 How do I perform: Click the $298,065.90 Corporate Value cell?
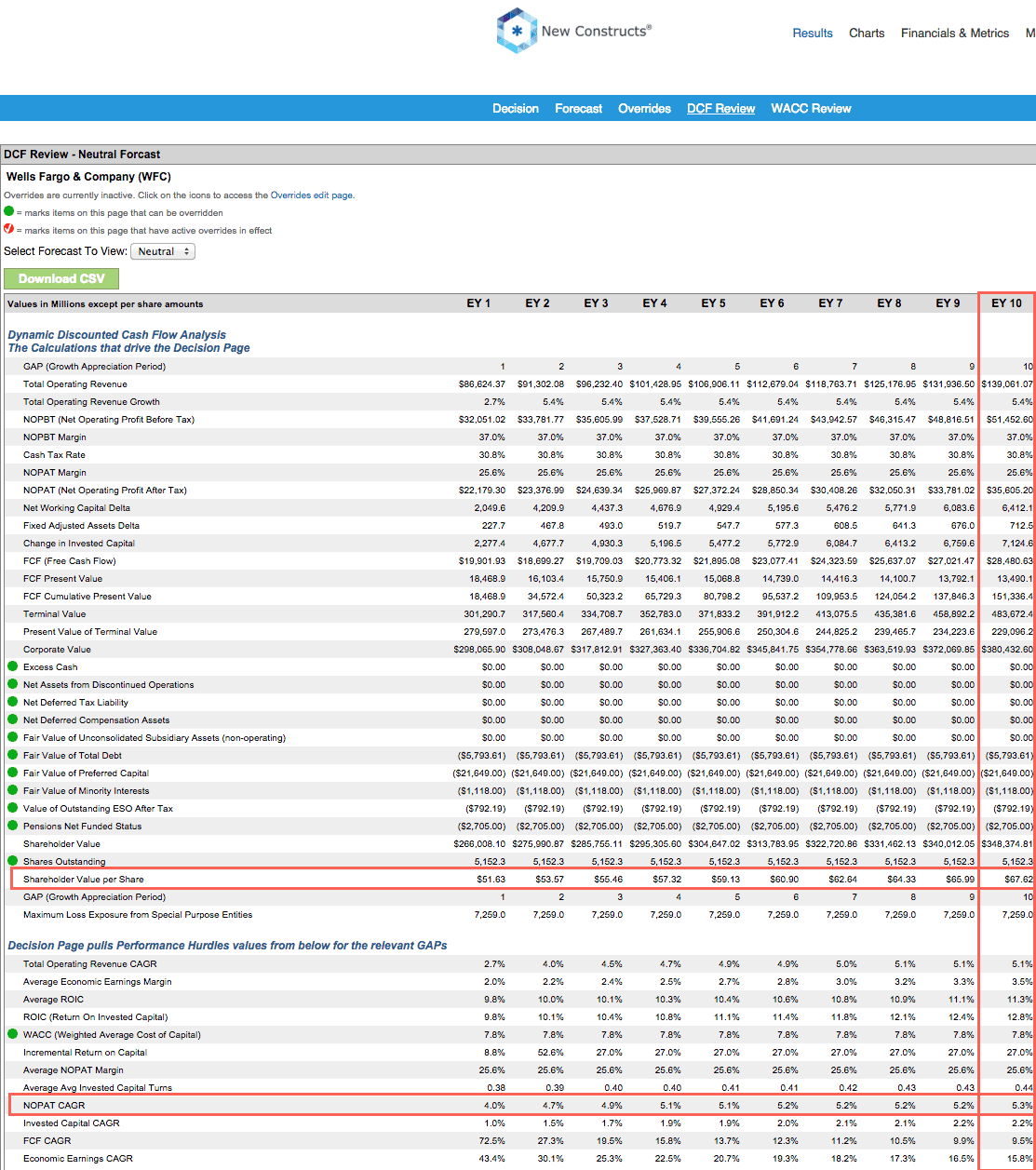479,649
